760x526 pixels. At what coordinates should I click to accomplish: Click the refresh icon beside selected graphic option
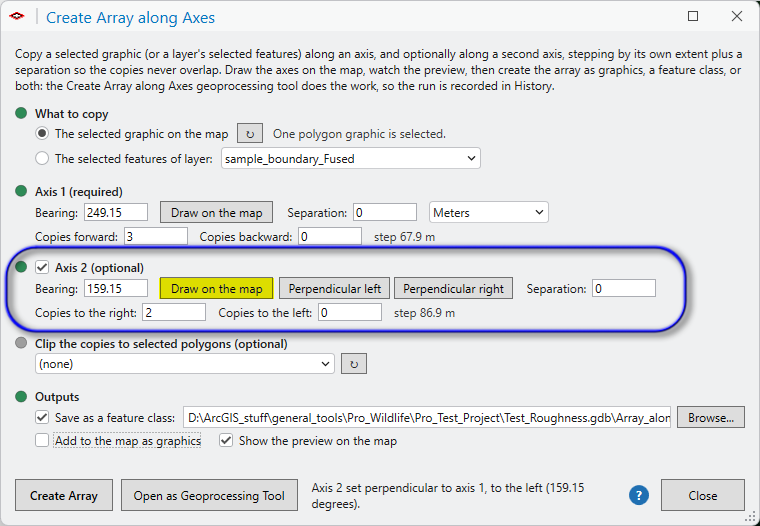(x=250, y=134)
